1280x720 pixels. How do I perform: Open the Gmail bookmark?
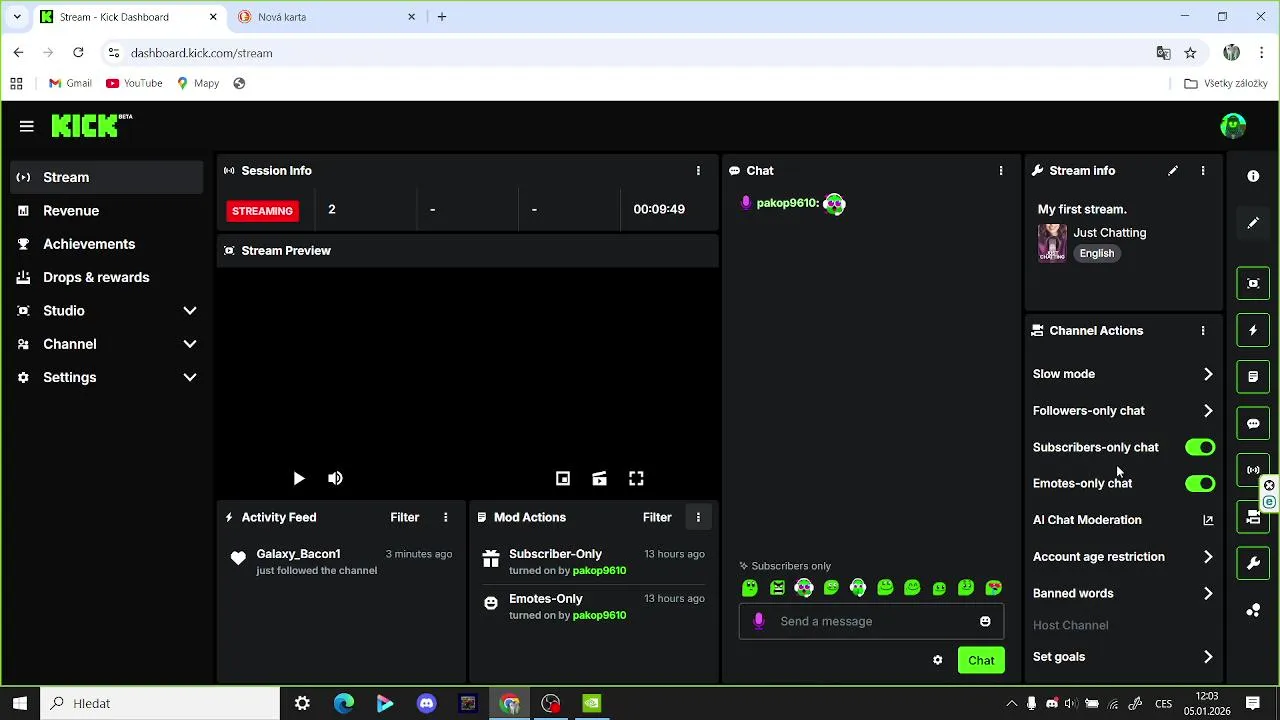70,83
